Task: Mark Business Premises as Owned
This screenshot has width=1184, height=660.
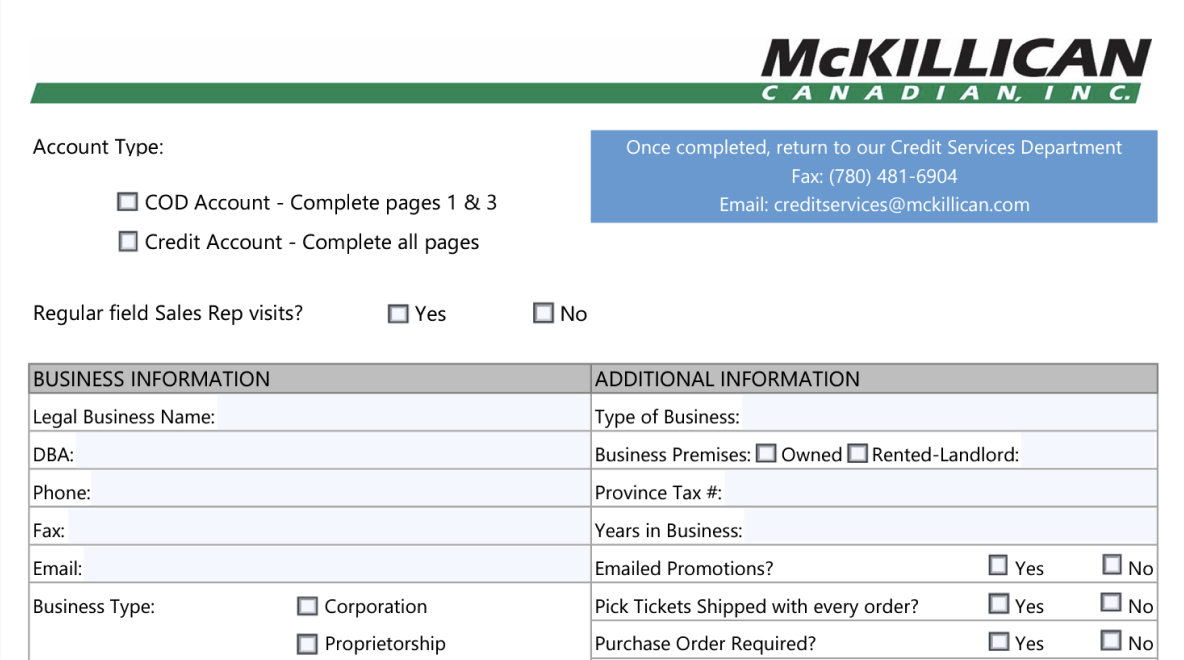Action: (766, 454)
